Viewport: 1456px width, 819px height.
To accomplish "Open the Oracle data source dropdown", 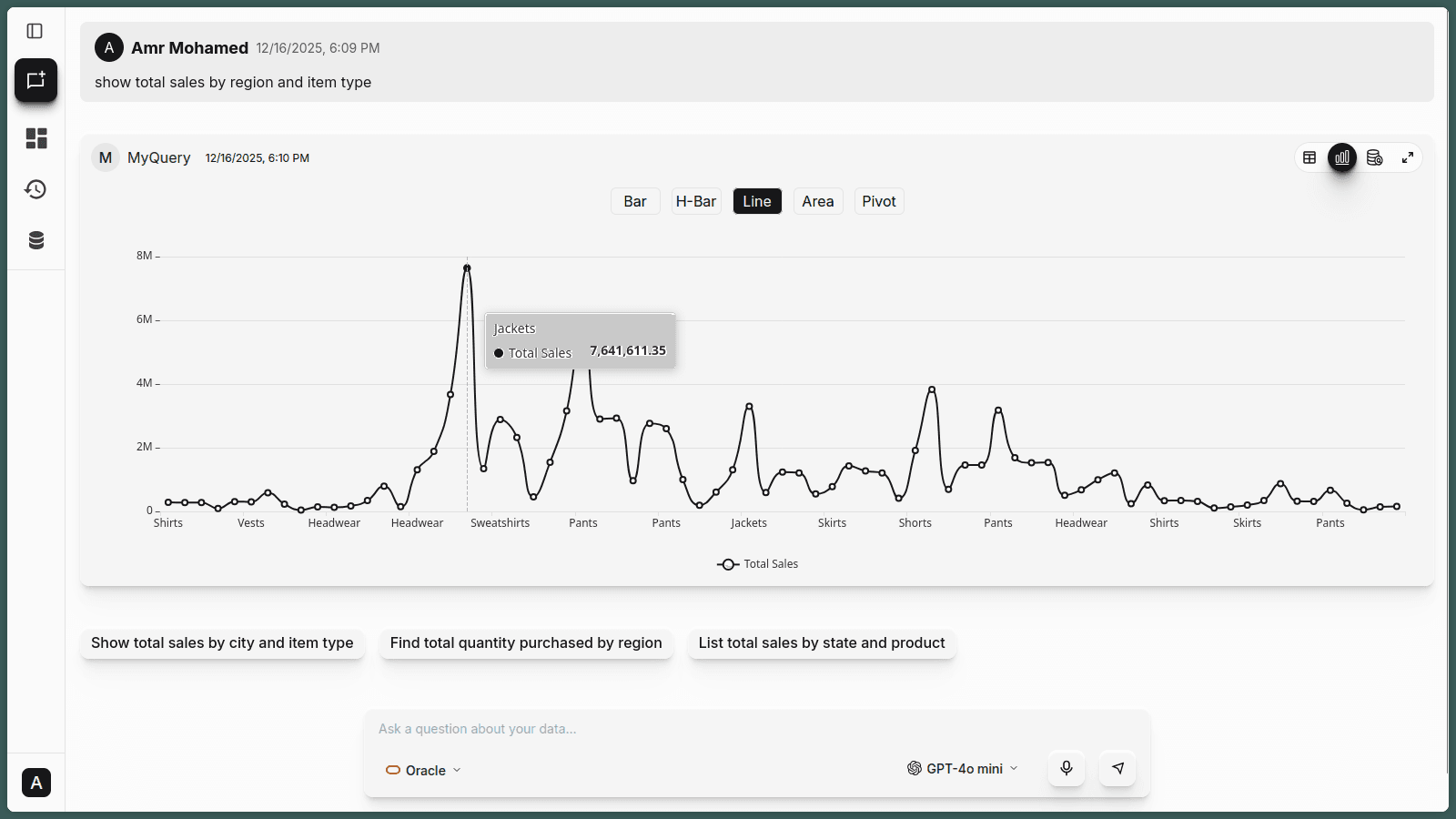I will [422, 770].
